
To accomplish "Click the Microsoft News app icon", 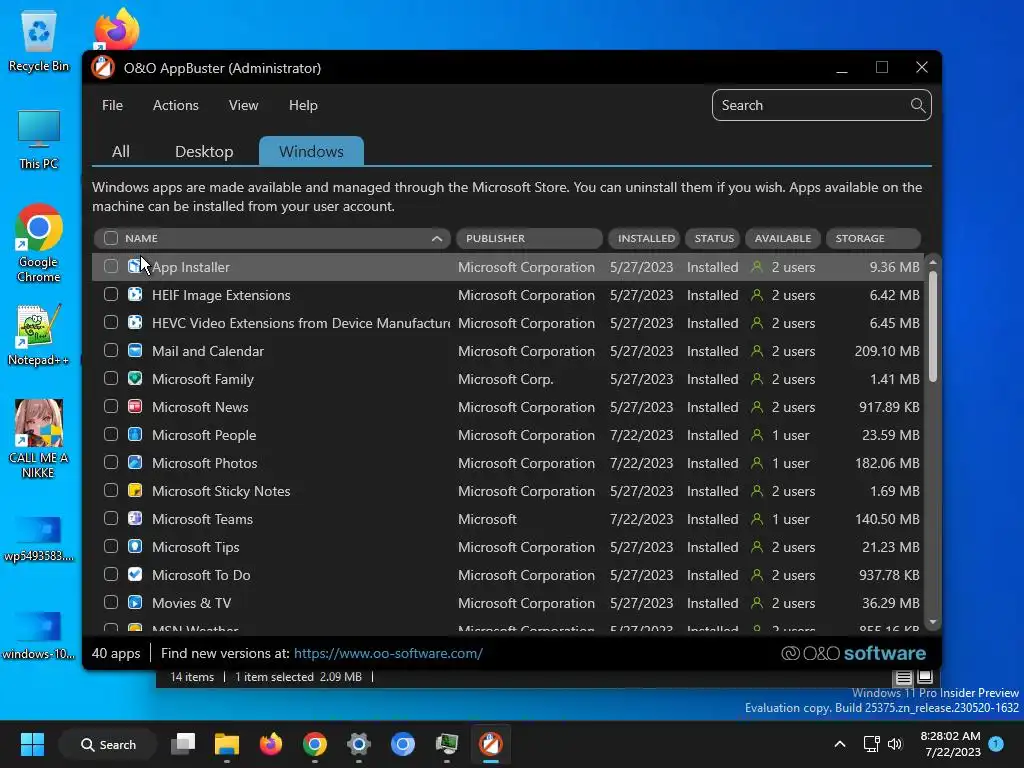I will coord(135,407).
